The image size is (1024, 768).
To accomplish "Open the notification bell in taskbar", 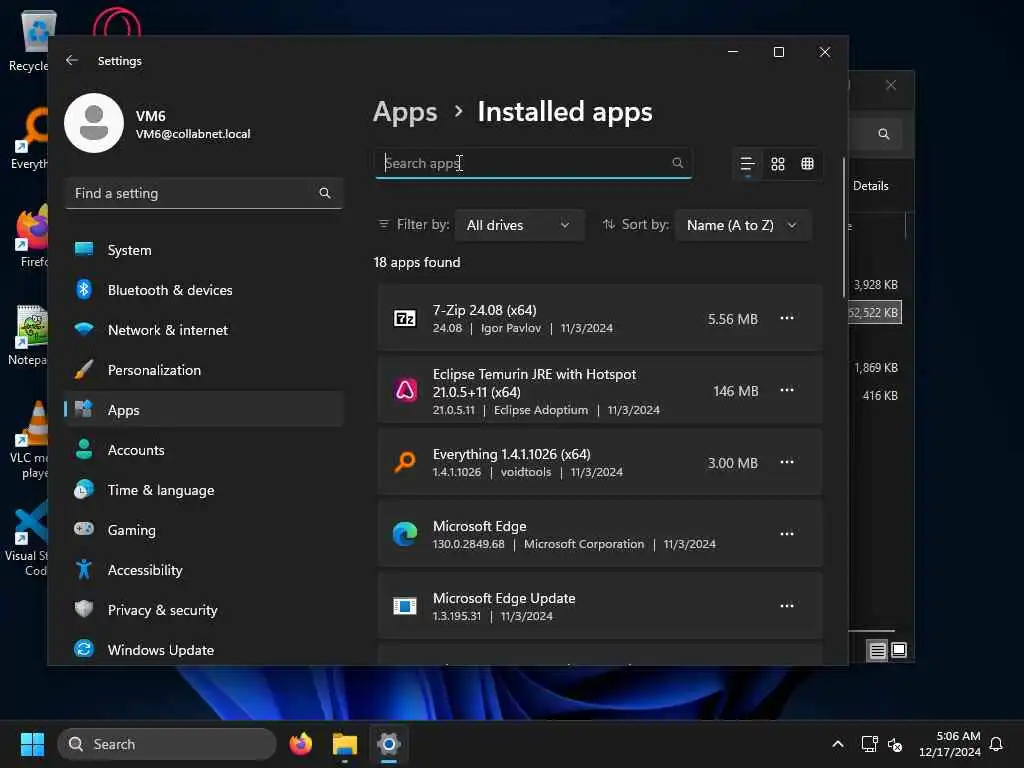I will coord(996,744).
